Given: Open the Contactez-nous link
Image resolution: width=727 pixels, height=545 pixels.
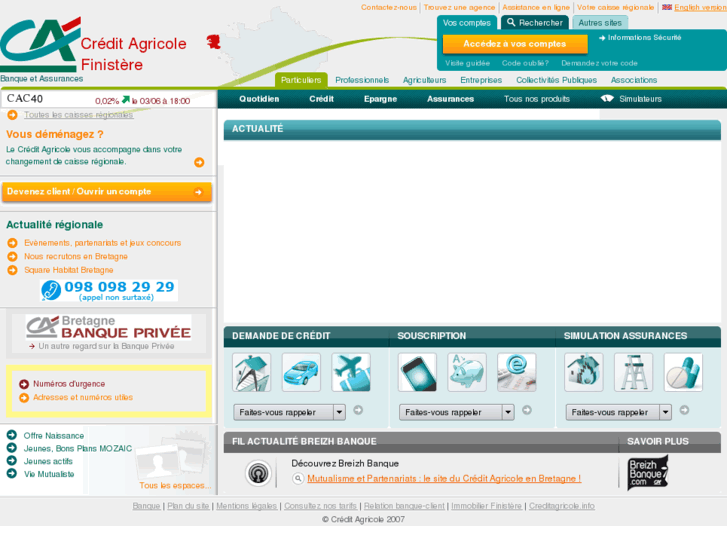Looking at the screenshot, I should click(389, 7).
